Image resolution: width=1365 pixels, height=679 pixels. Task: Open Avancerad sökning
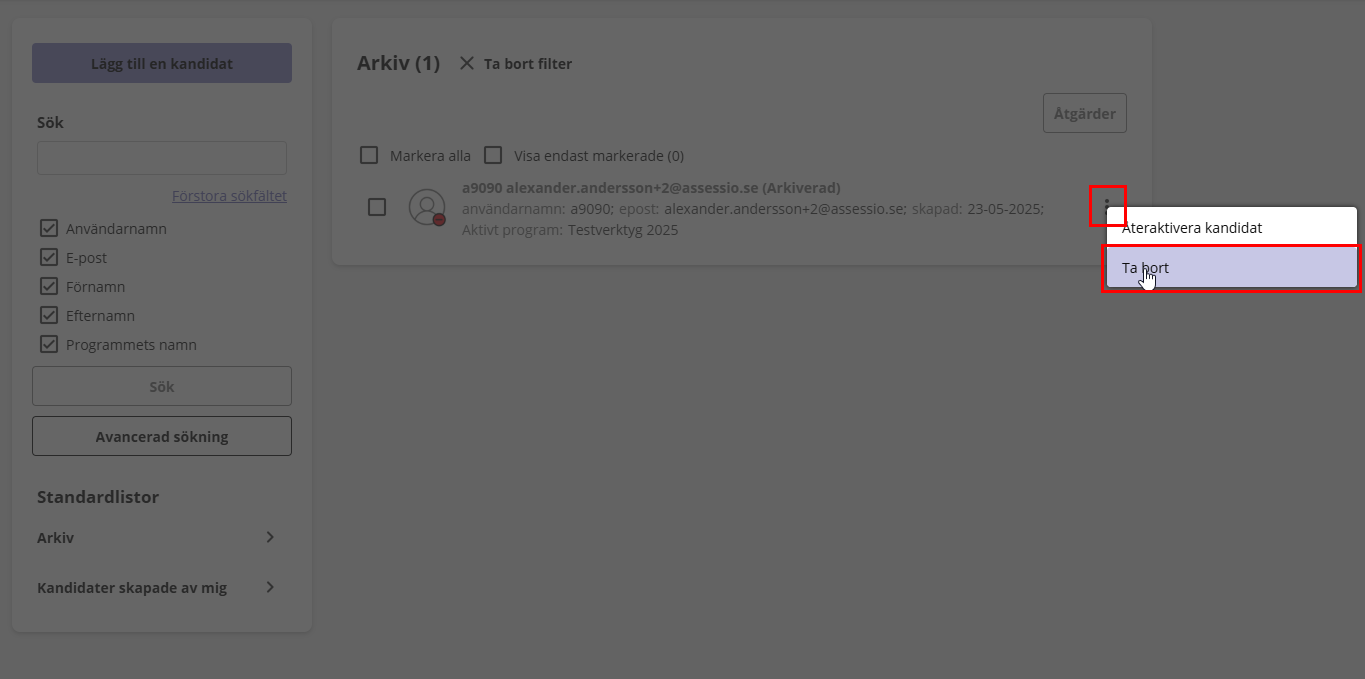pyautogui.click(x=162, y=436)
